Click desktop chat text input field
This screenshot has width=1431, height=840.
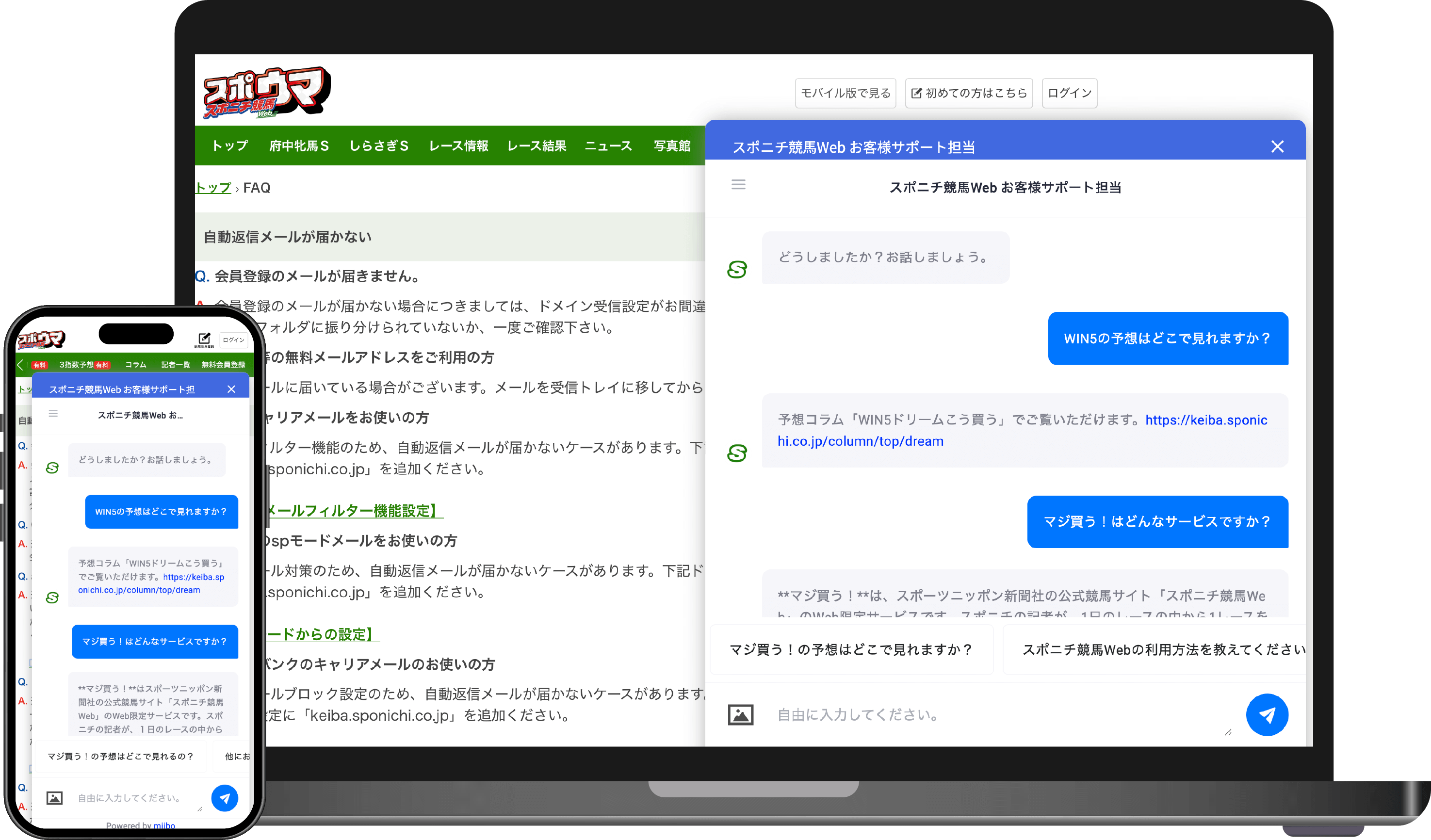[x=994, y=714]
